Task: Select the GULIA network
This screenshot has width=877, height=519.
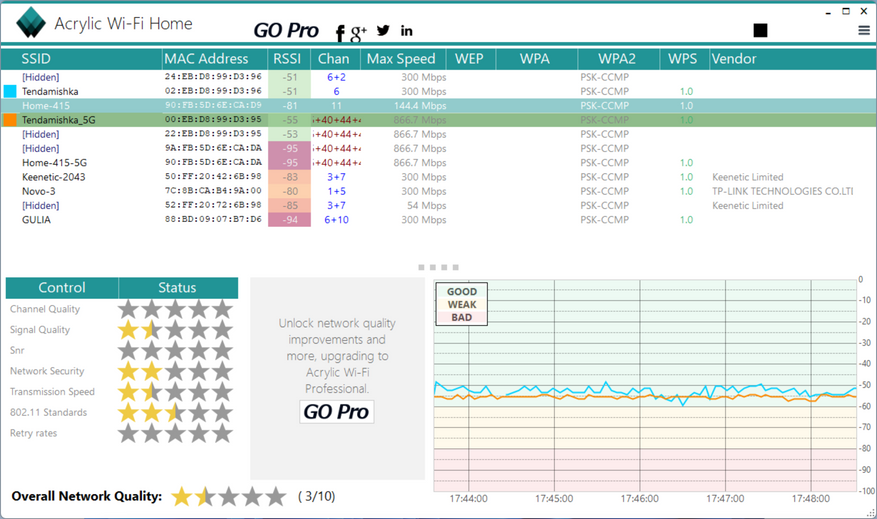Action: [x=36, y=220]
